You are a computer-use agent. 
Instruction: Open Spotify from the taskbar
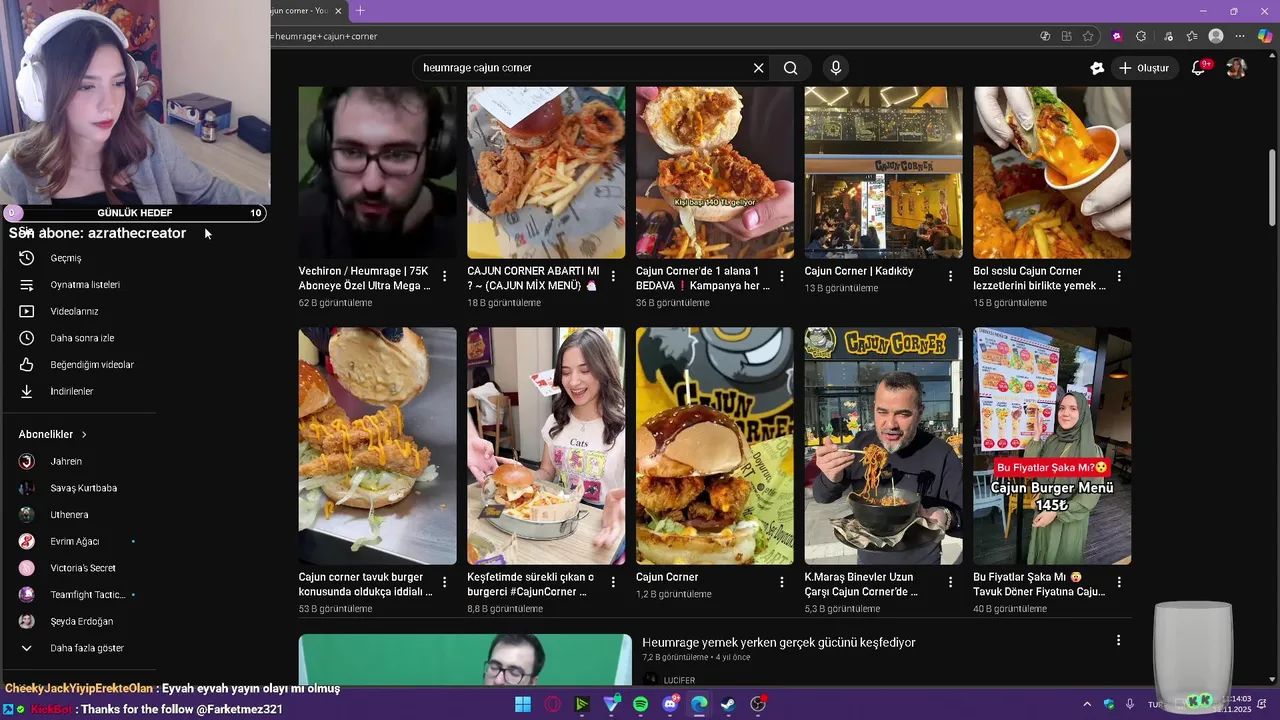coord(641,704)
